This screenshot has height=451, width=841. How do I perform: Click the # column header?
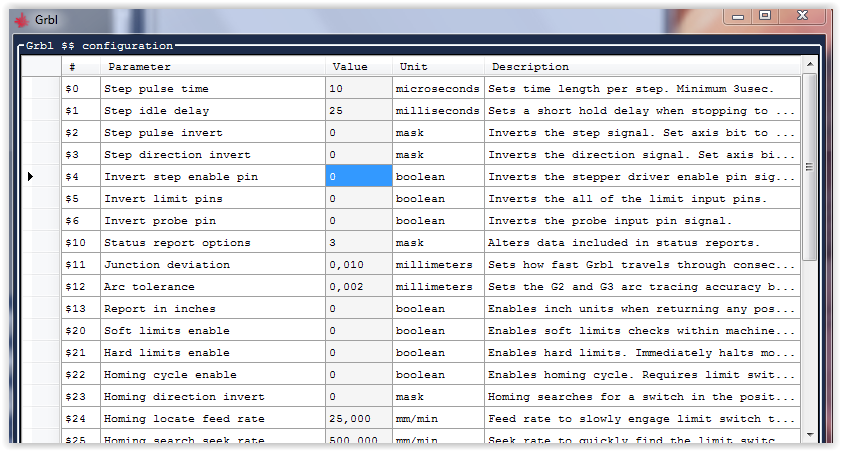(81, 66)
